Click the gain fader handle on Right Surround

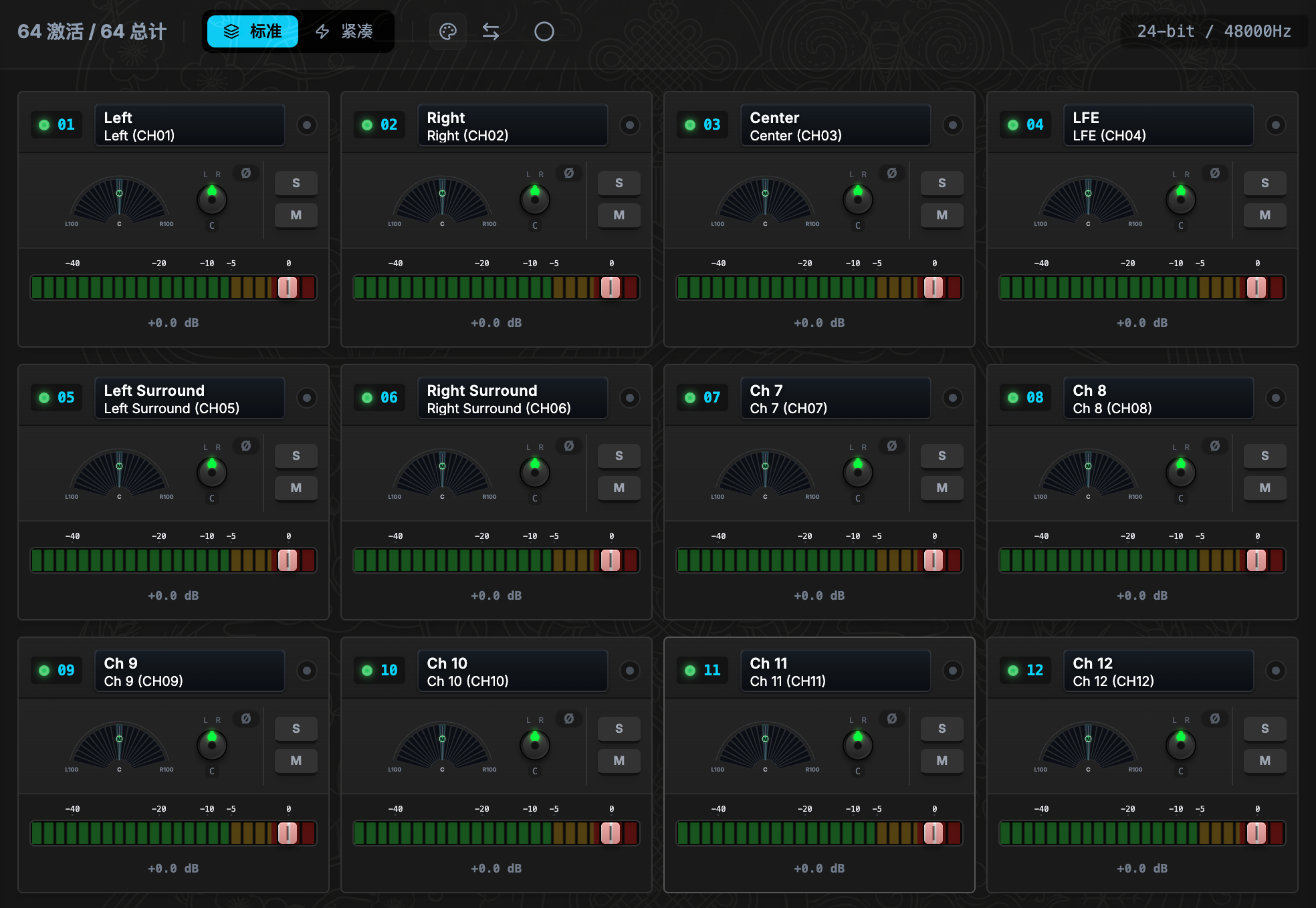tap(611, 560)
